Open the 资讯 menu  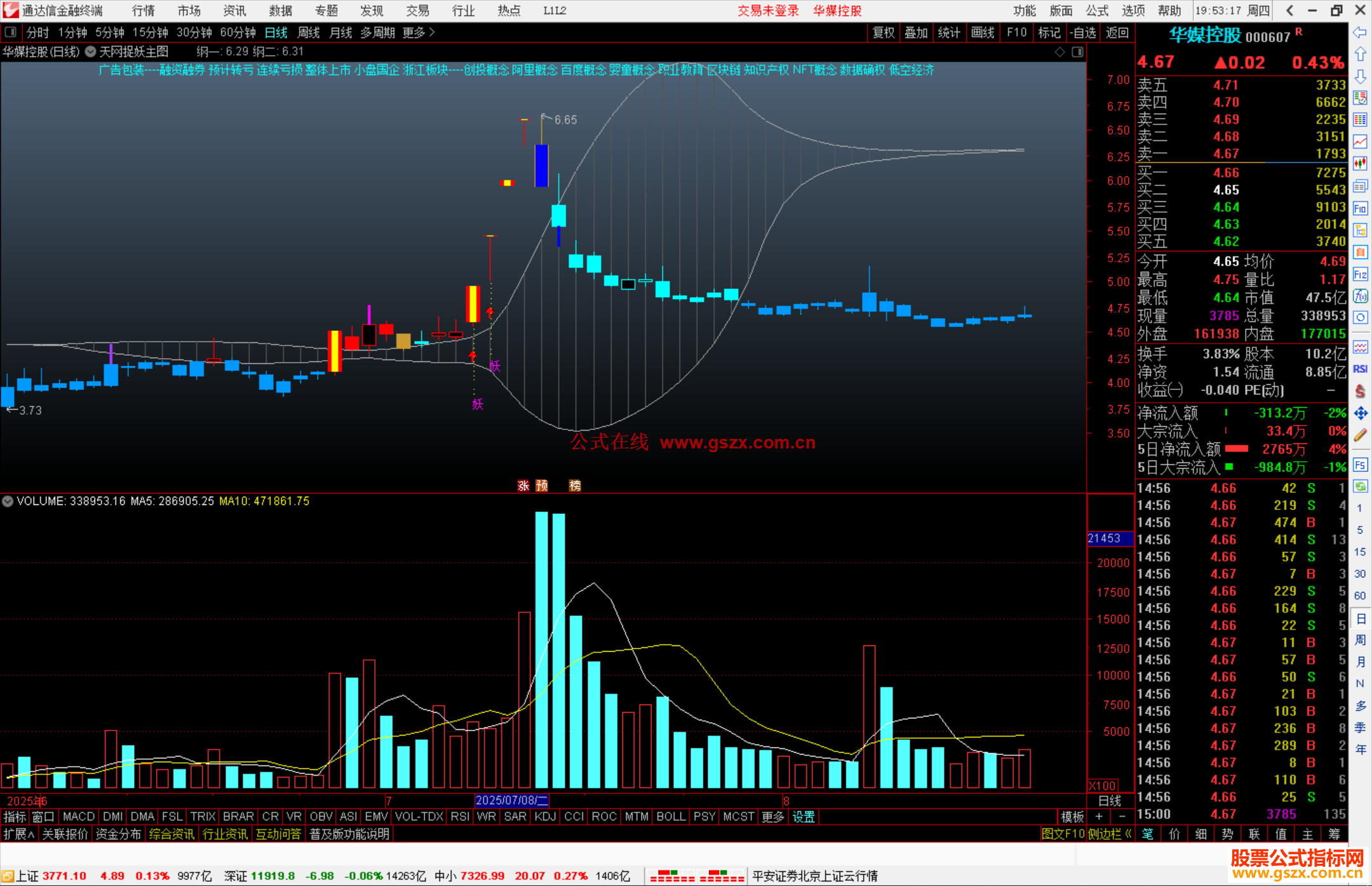[x=235, y=10]
